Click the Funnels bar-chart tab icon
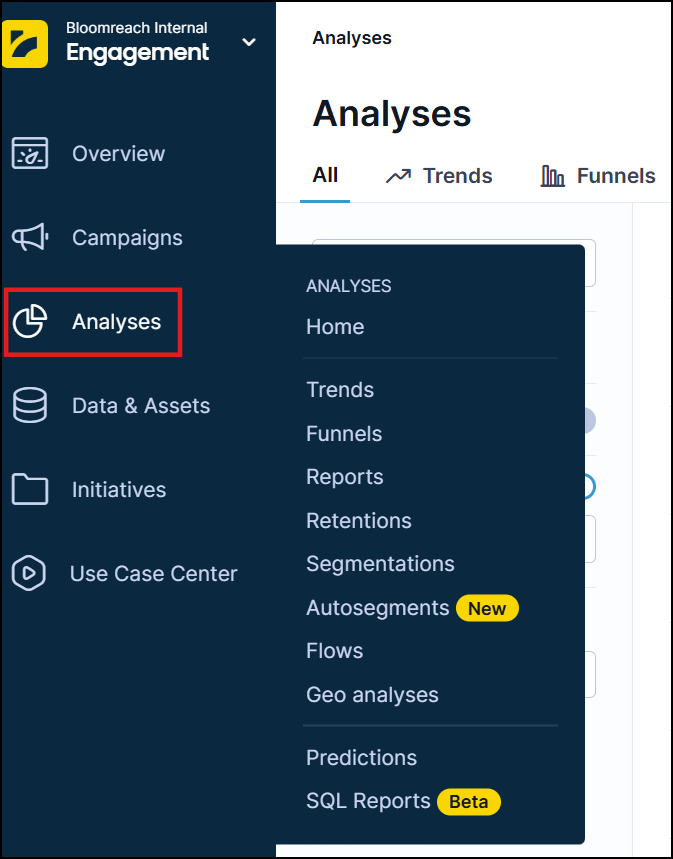 click(552, 176)
